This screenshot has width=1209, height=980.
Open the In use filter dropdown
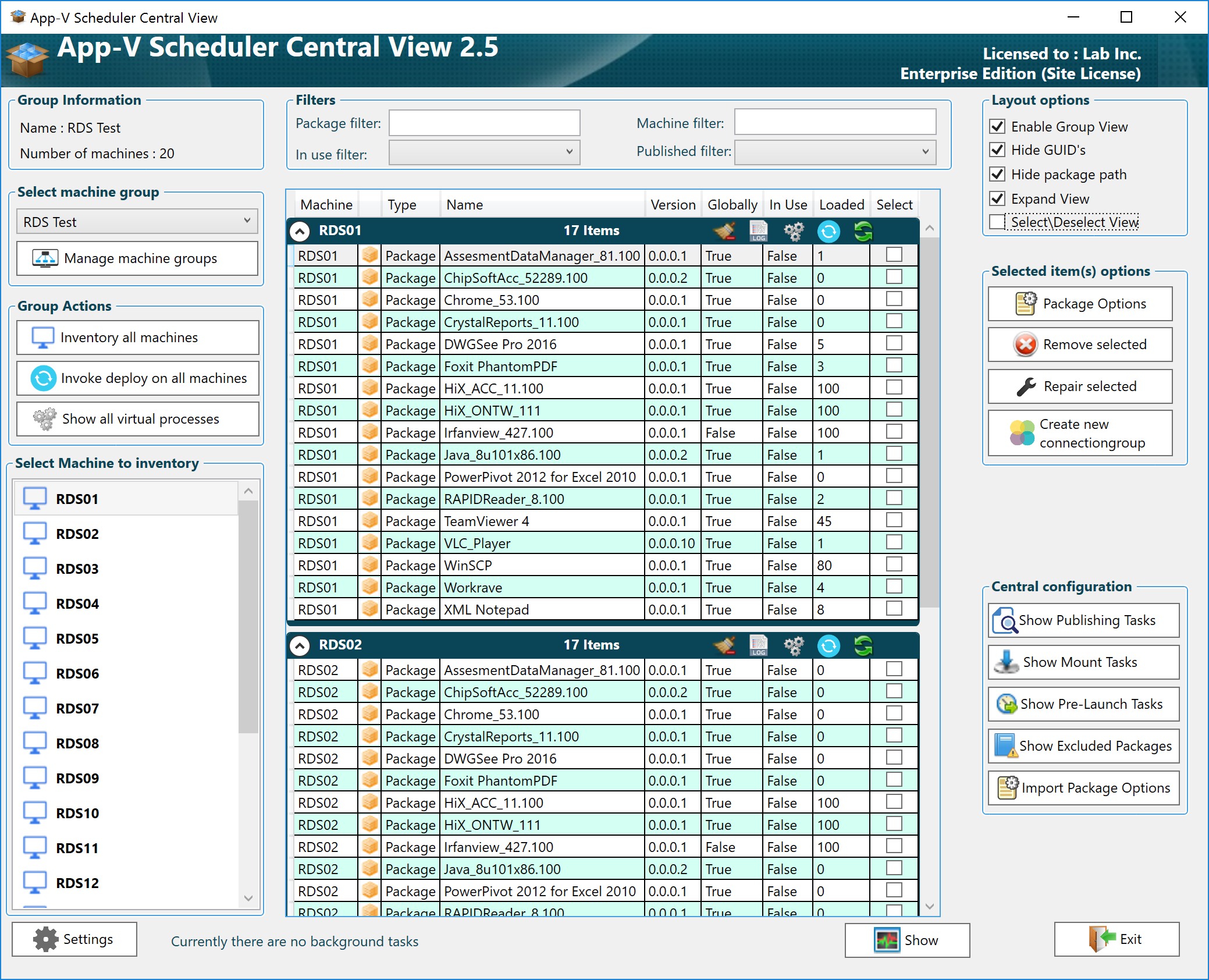484,152
